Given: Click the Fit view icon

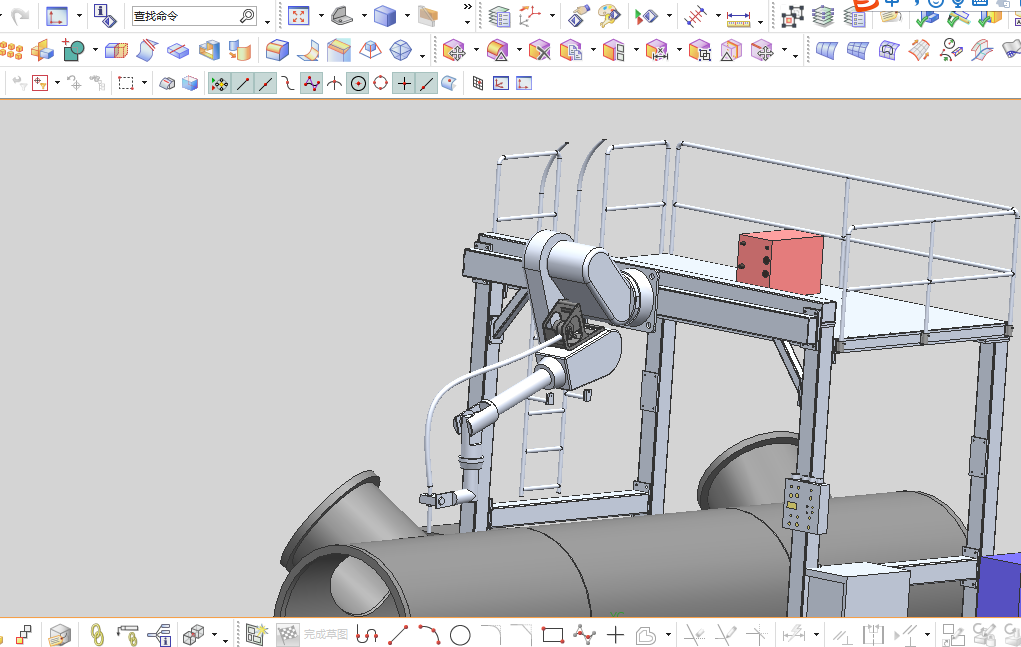Looking at the screenshot, I should point(298,16).
